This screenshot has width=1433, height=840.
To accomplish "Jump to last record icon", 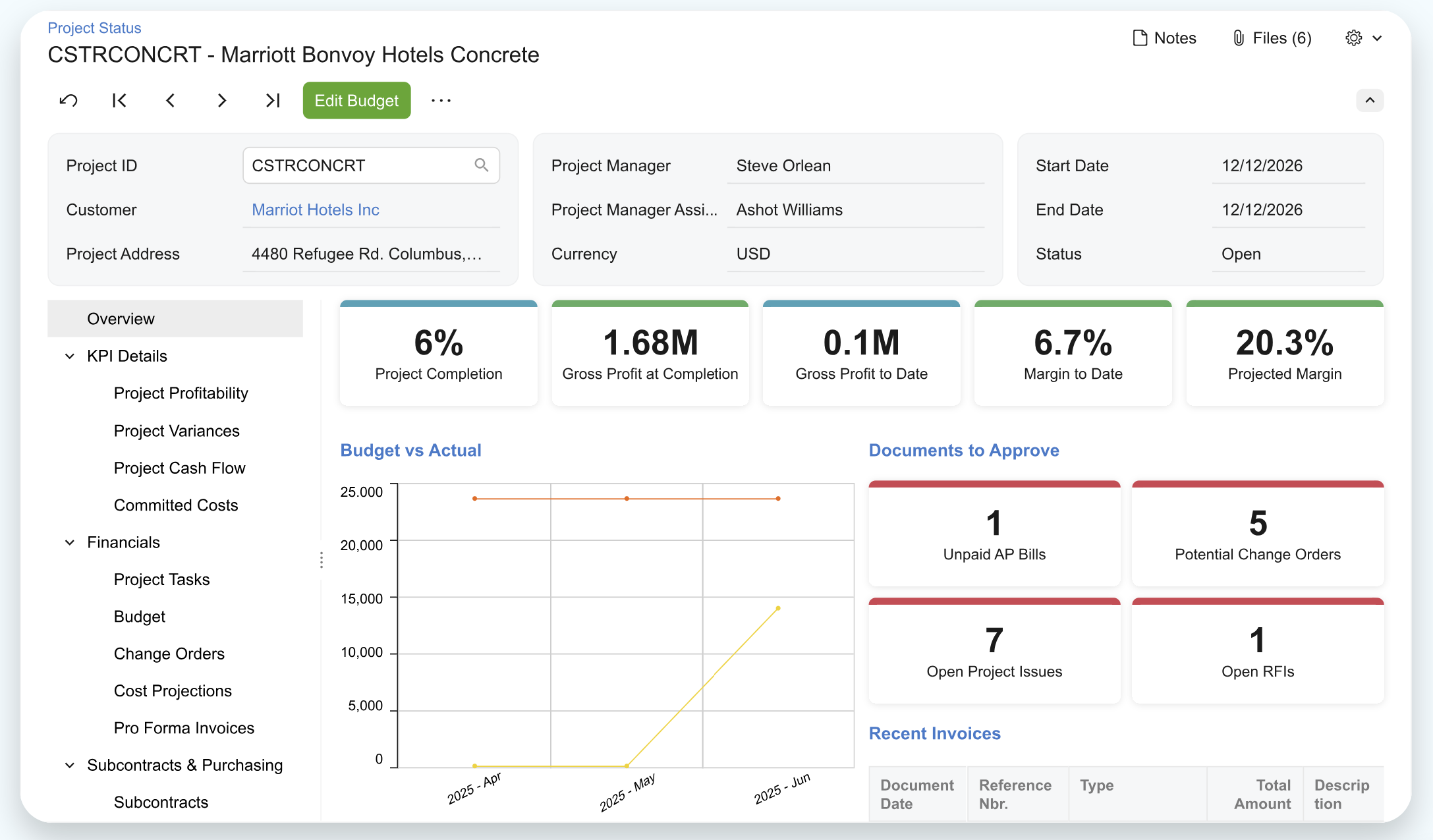I will (x=273, y=101).
